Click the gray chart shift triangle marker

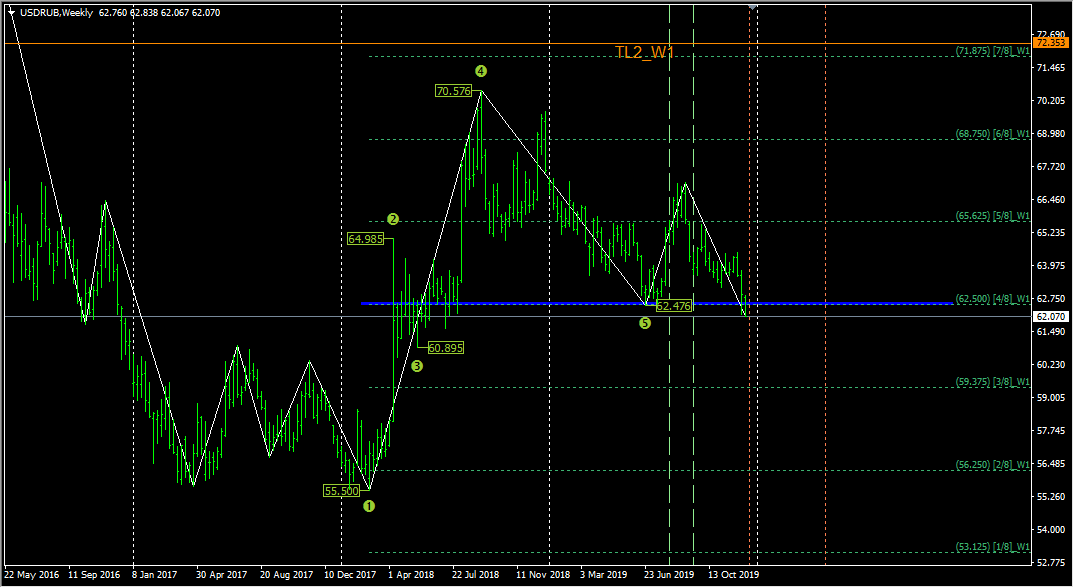pyautogui.click(x=752, y=7)
